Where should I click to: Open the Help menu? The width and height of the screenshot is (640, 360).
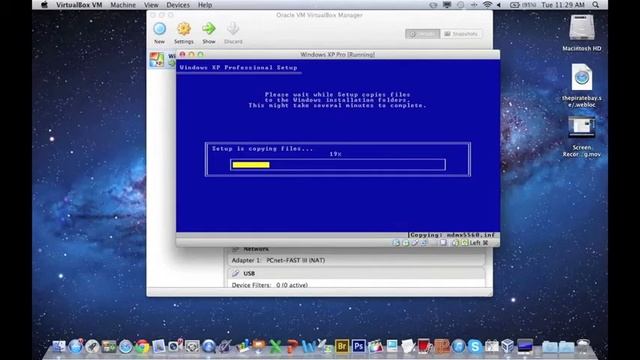pos(205,5)
